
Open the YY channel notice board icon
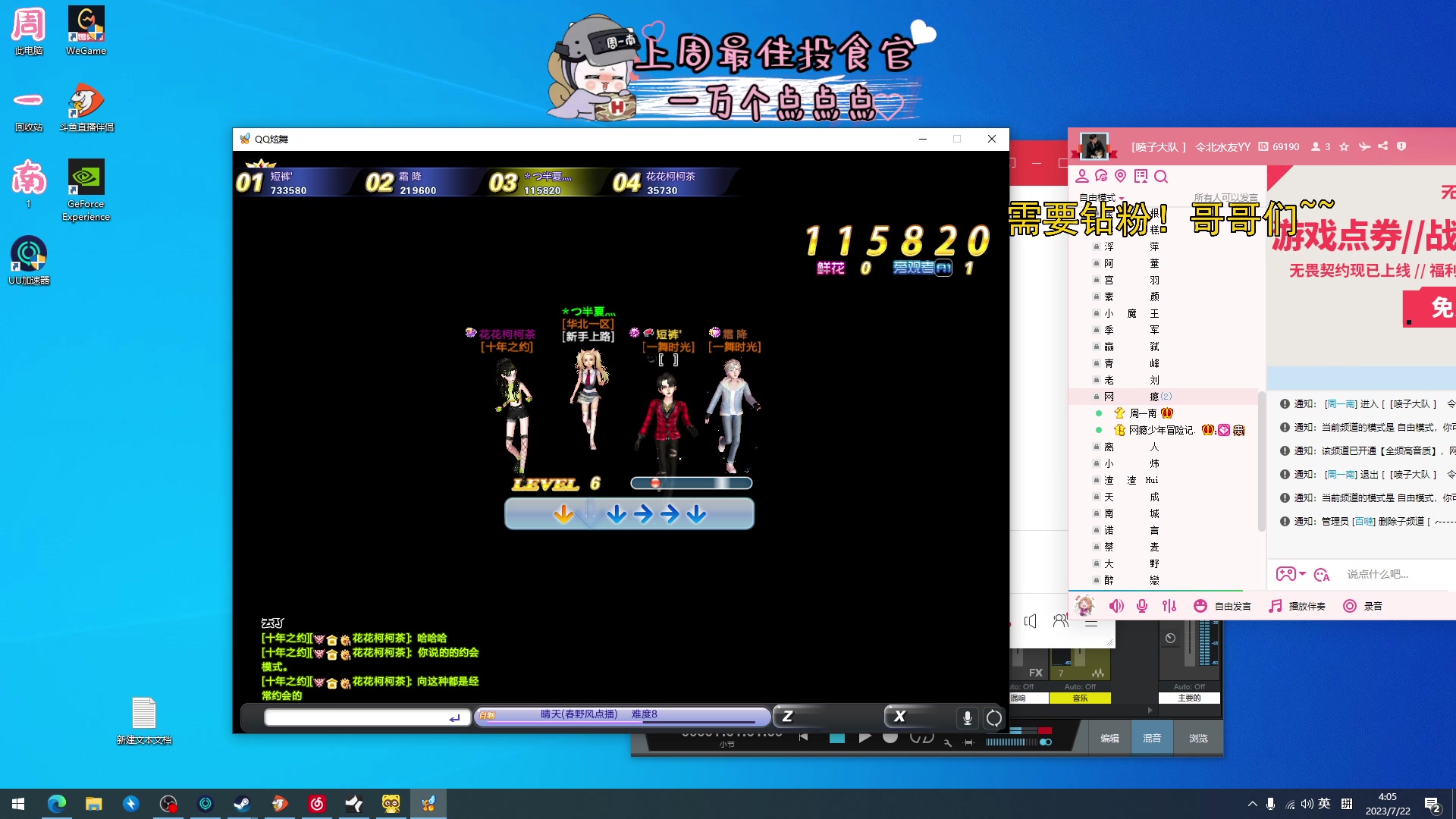(x=1141, y=177)
